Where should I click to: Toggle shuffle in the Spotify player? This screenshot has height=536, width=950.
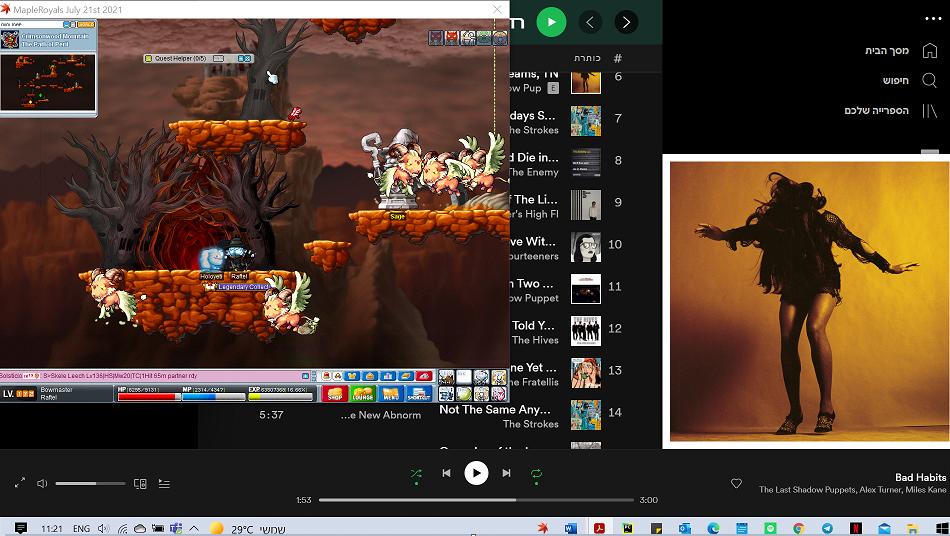416,474
